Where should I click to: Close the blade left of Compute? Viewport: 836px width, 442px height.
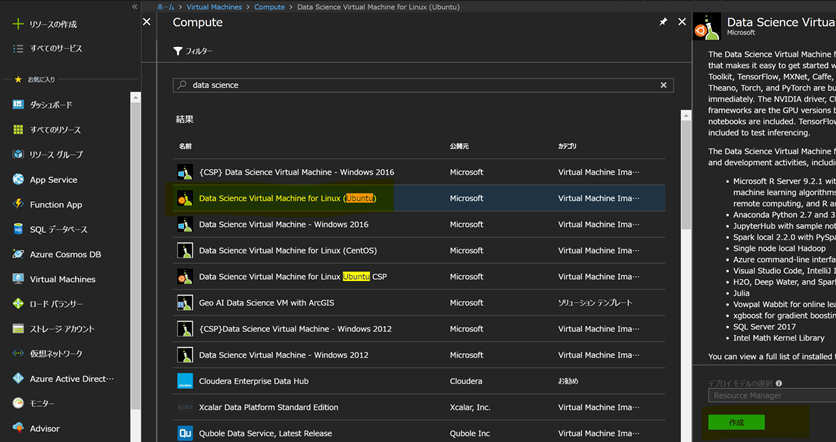tap(147, 22)
